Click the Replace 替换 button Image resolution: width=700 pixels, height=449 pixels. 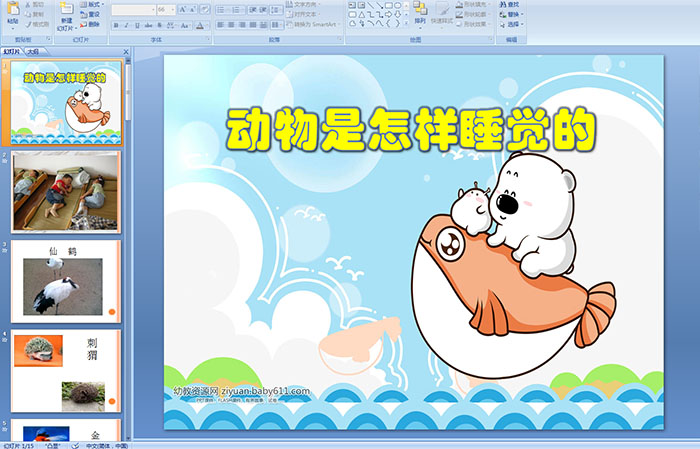pyautogui.click(x=511, y=14)
